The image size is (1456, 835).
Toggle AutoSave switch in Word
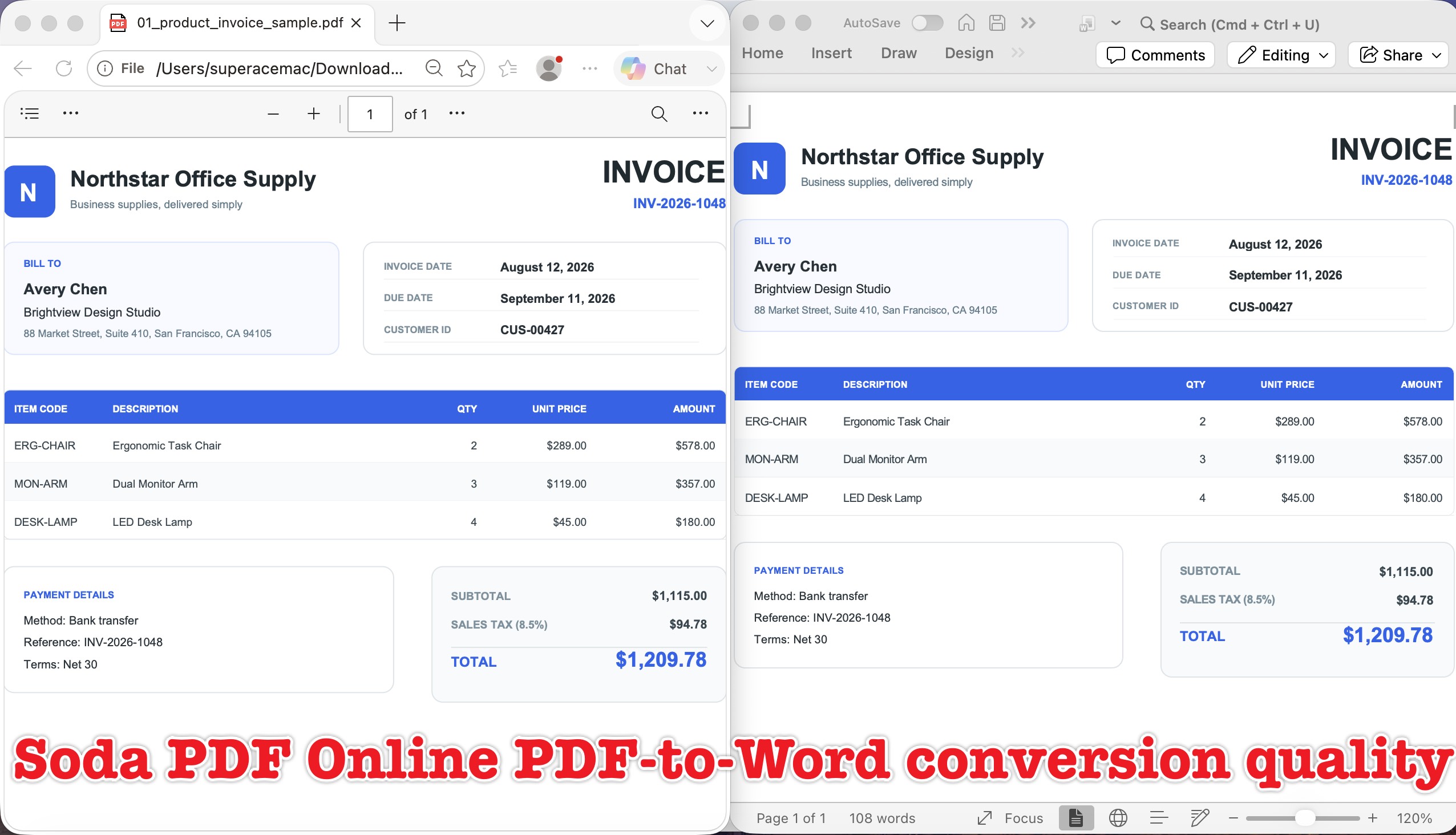[927, 23]
